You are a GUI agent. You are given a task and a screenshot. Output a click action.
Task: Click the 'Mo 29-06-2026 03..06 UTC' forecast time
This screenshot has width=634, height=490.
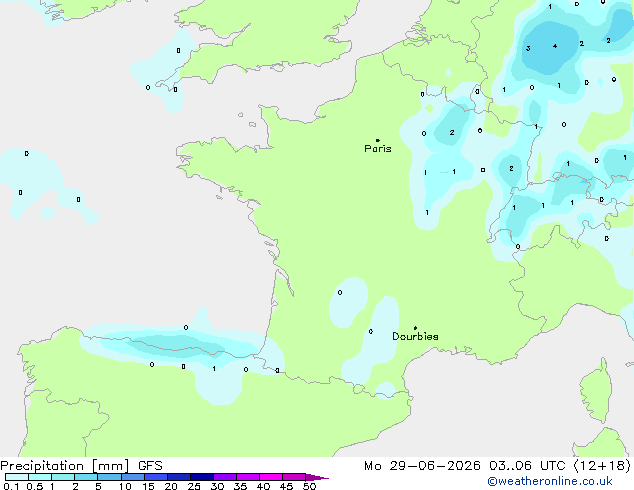pos(465,466)
